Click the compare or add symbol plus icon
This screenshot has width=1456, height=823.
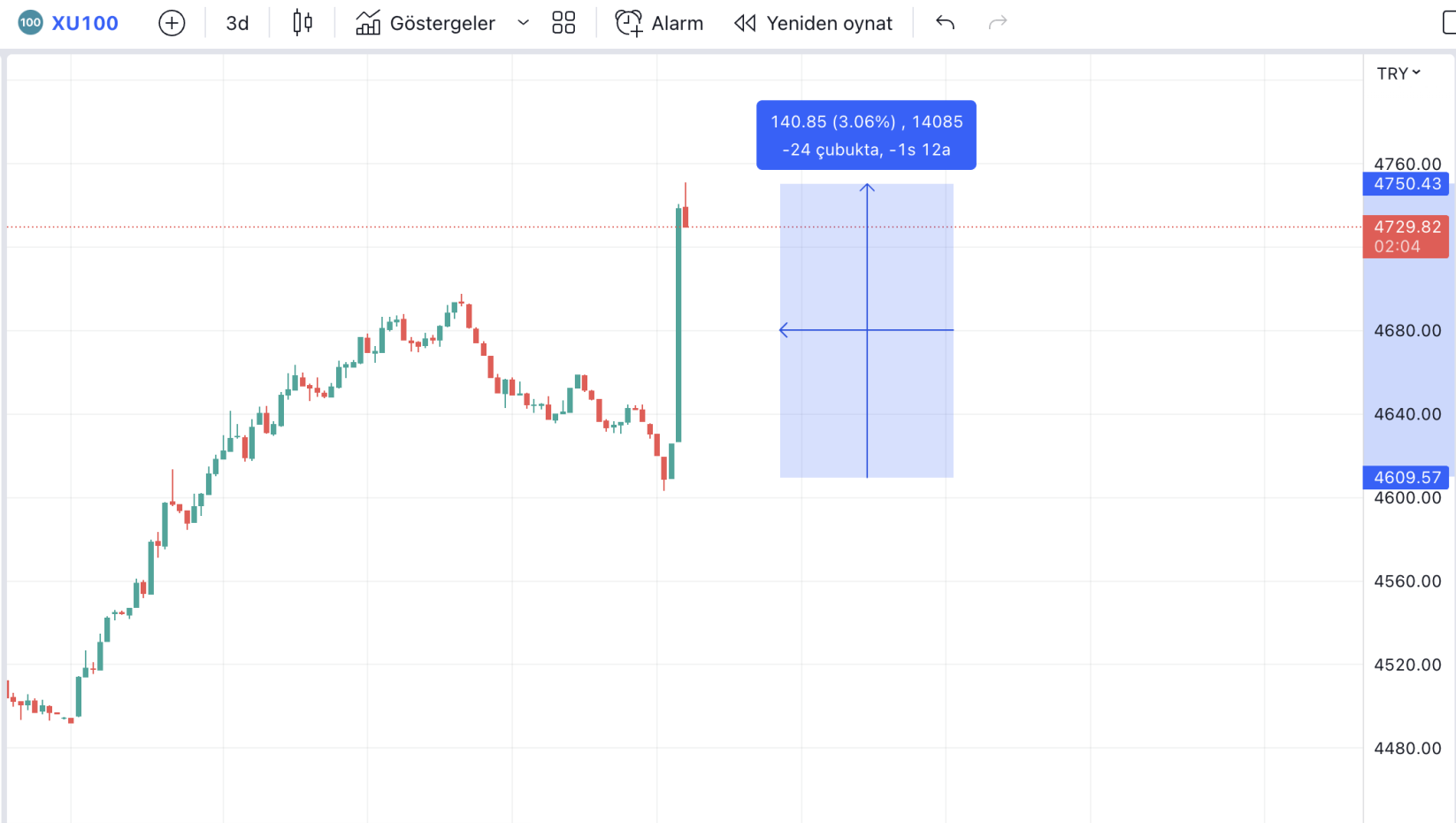click(x=172, y=23)
